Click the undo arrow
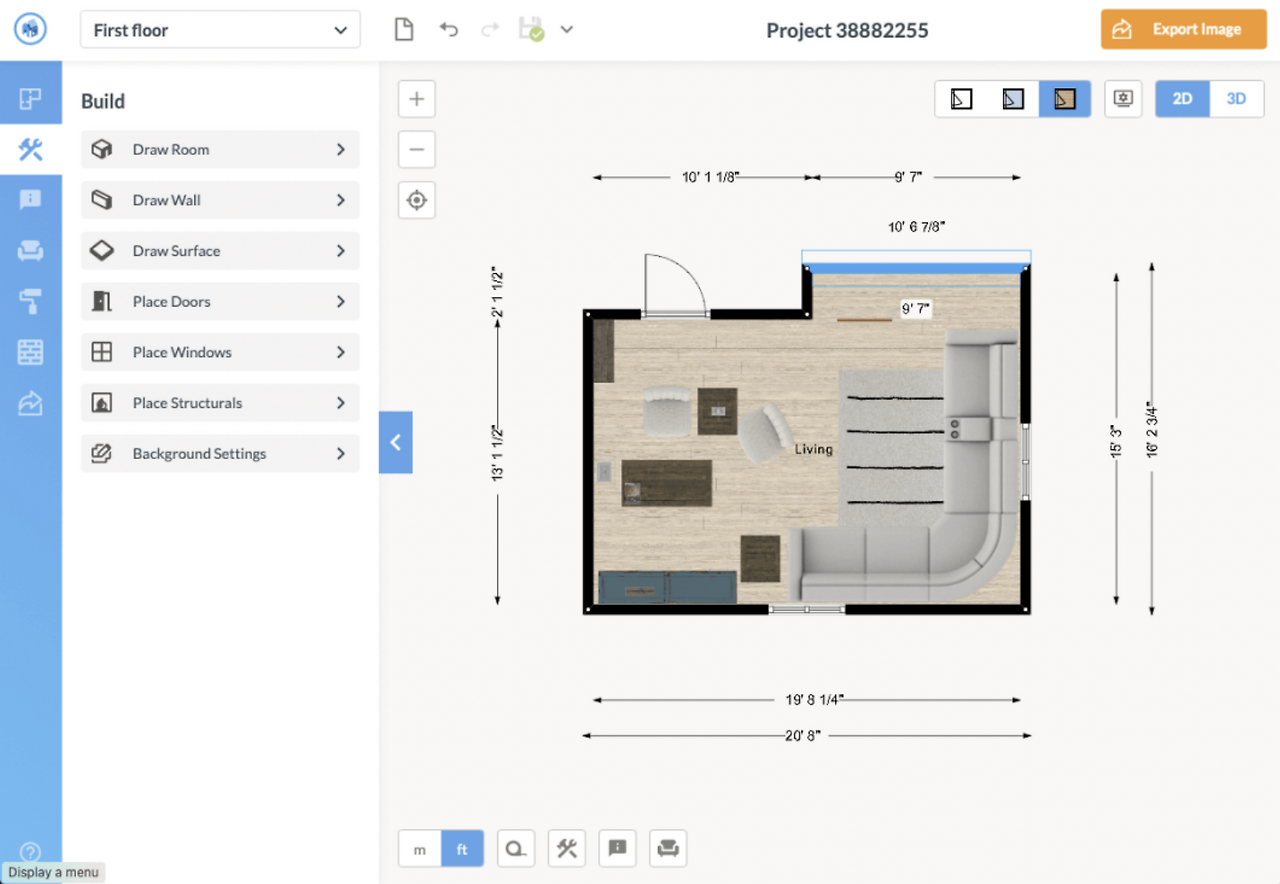This screenshot has width=1280, height=884. coord(448,30)
